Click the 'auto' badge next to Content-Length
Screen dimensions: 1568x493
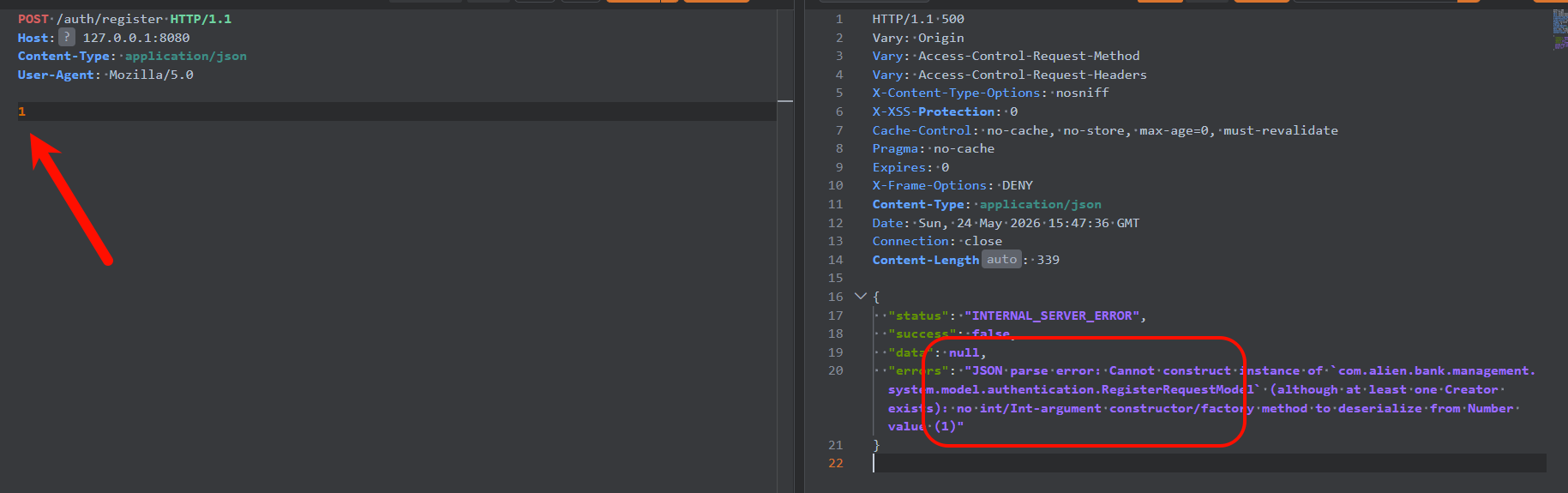click(1001, 259)
